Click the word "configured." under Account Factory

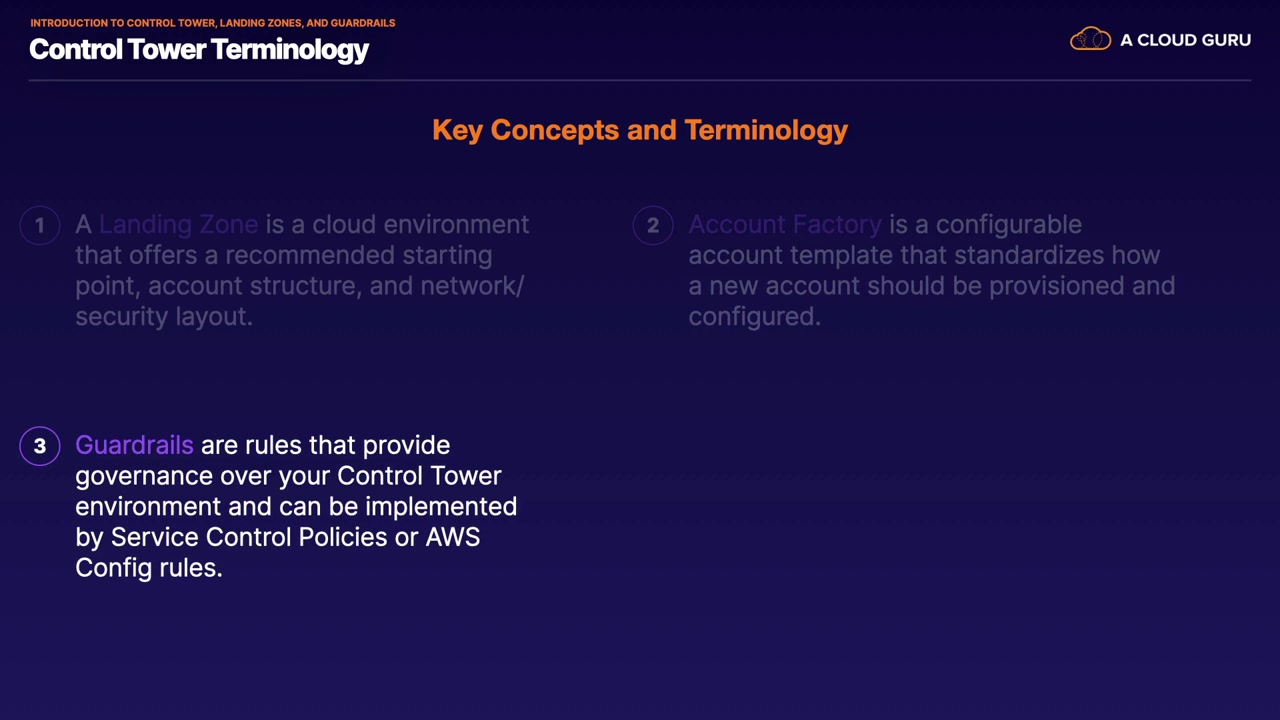coord(754,316)
